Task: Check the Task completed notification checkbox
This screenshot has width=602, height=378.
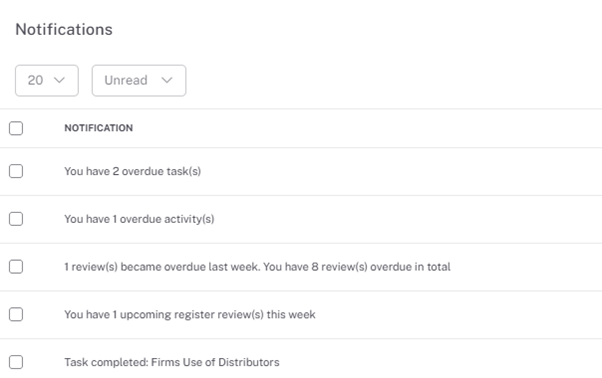Action: 16,362
